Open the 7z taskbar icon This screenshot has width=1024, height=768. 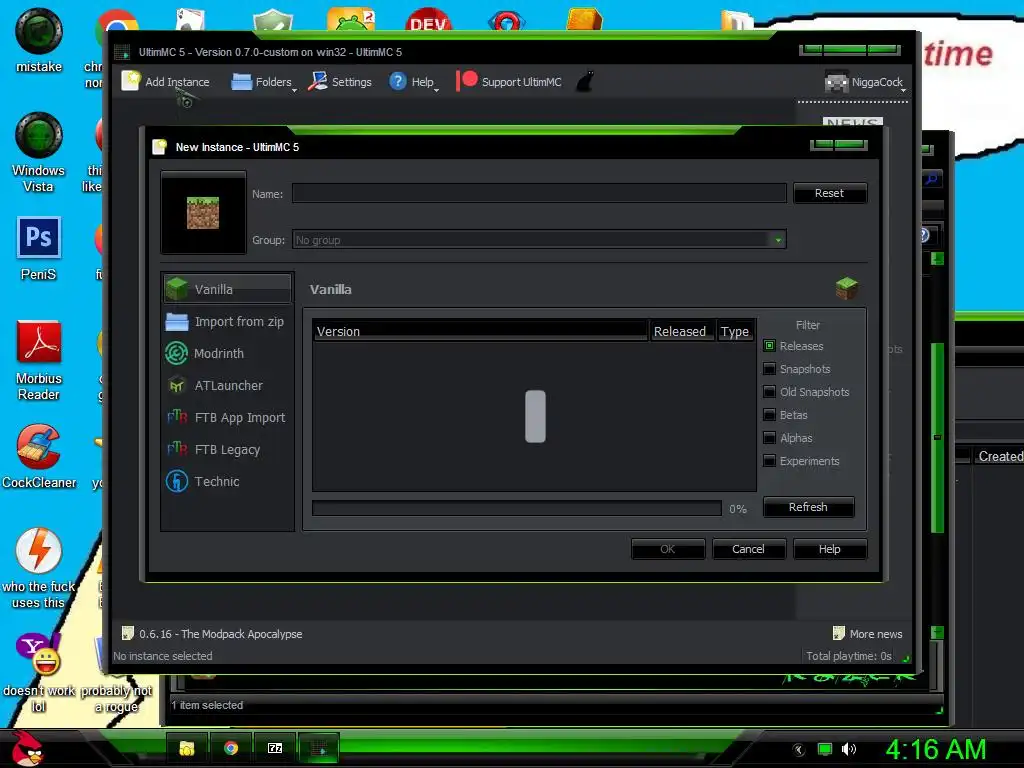[275, 748]
